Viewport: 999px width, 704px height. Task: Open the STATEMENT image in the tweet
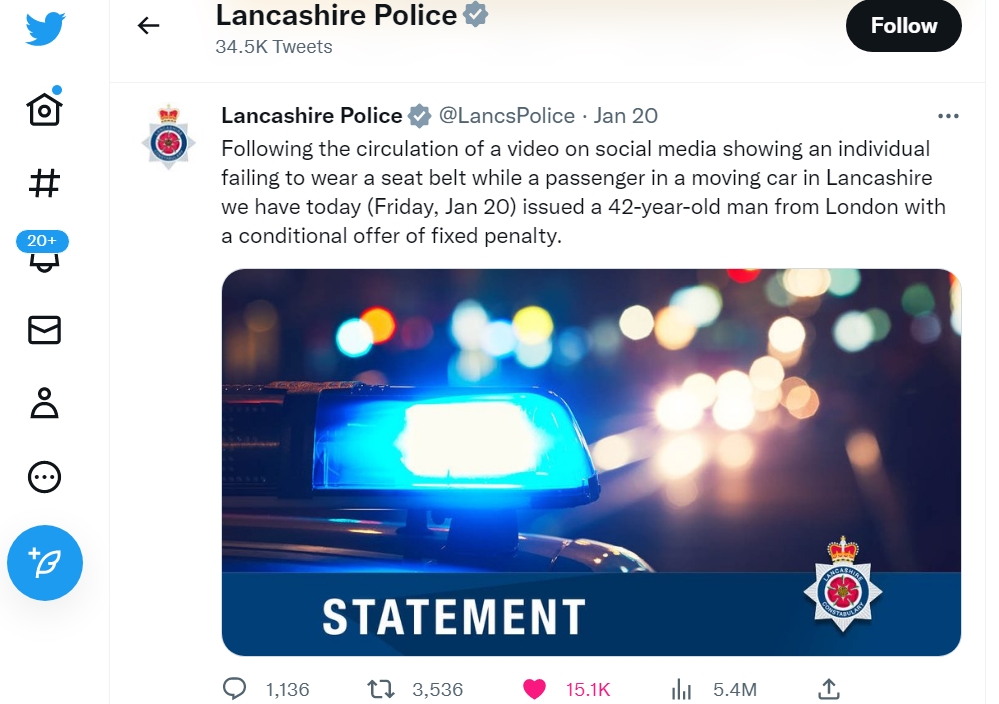[x=591, y=462]
